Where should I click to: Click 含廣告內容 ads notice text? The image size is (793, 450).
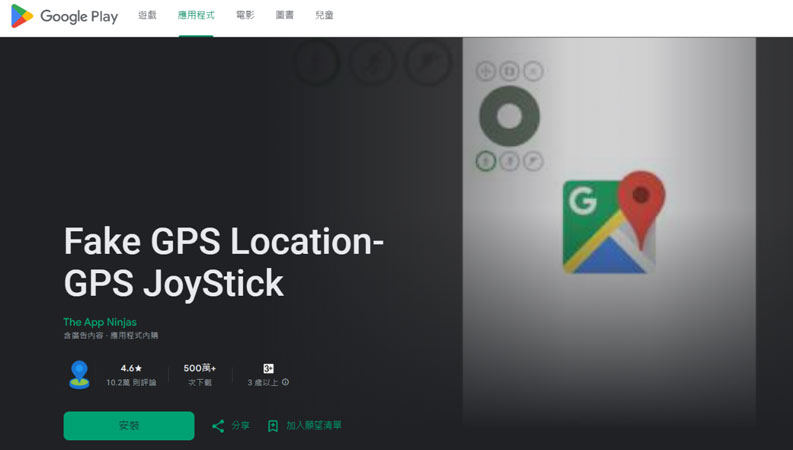83,336
